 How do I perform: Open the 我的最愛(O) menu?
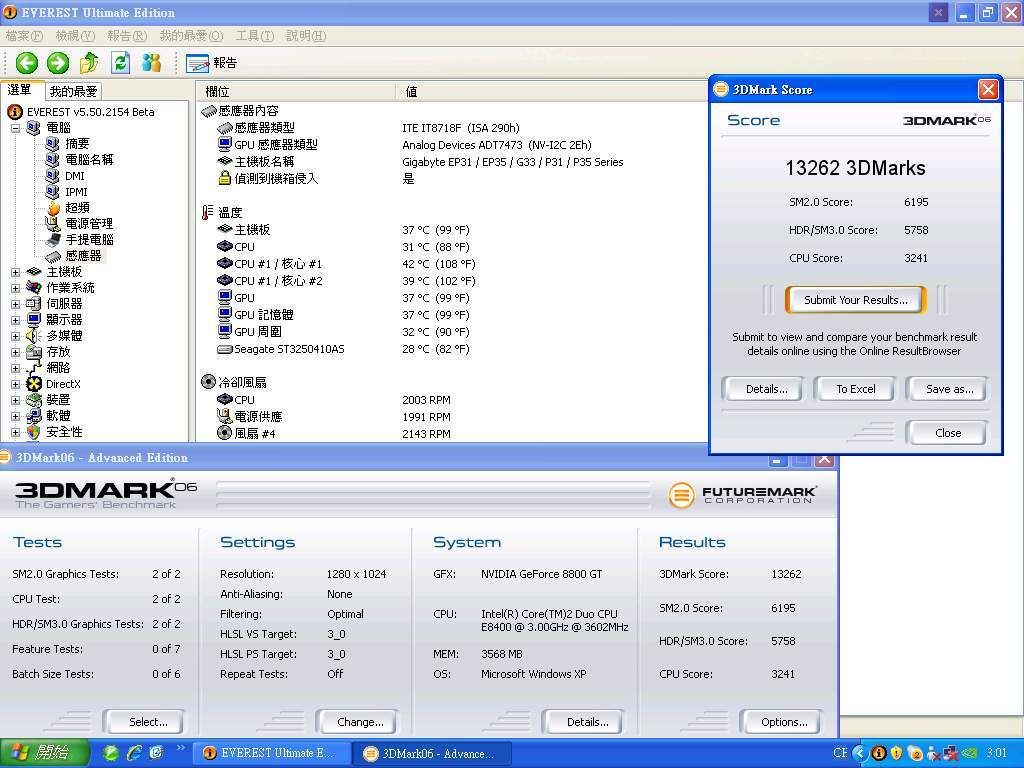[191, 36]
